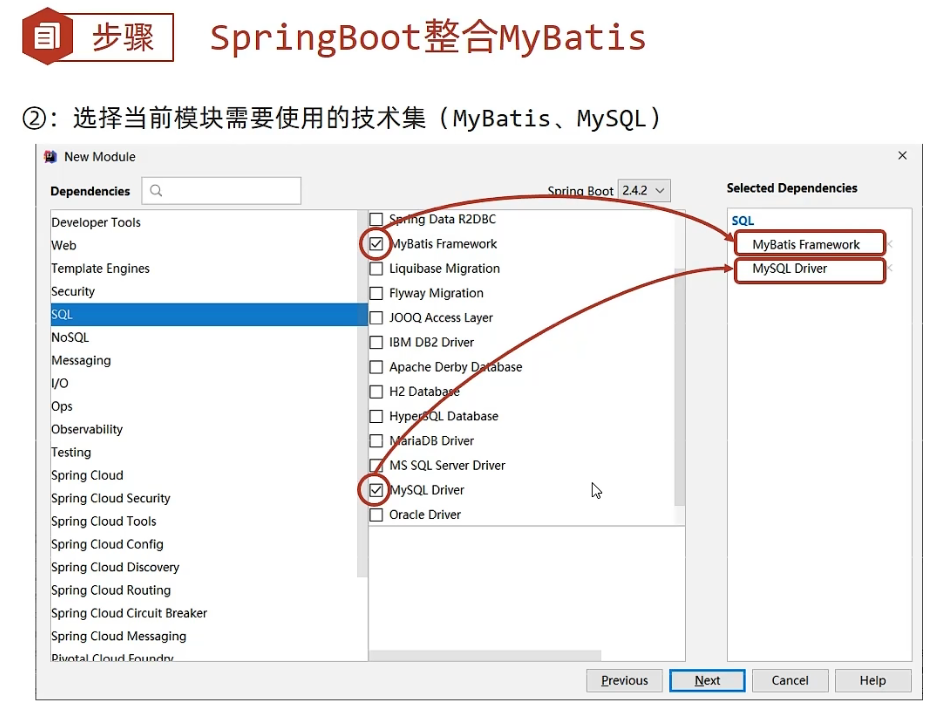
Task: Check the Spring Data R2DBC checkbox
Action: 376,219
